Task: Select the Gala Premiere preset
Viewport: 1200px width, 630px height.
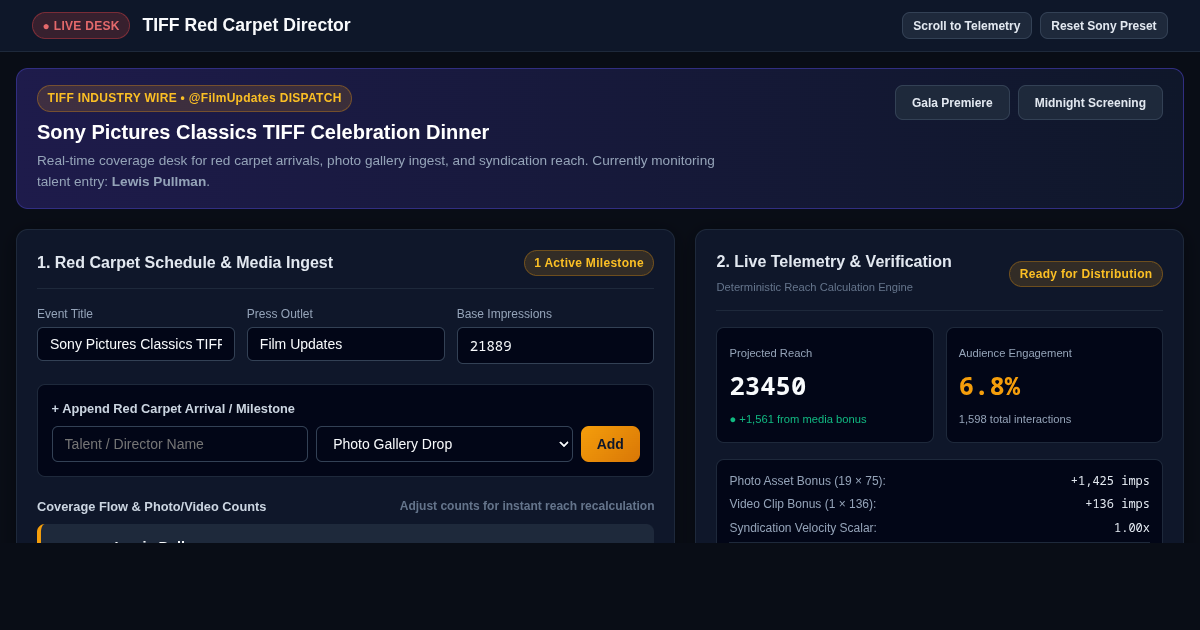Action: point(952,102)
